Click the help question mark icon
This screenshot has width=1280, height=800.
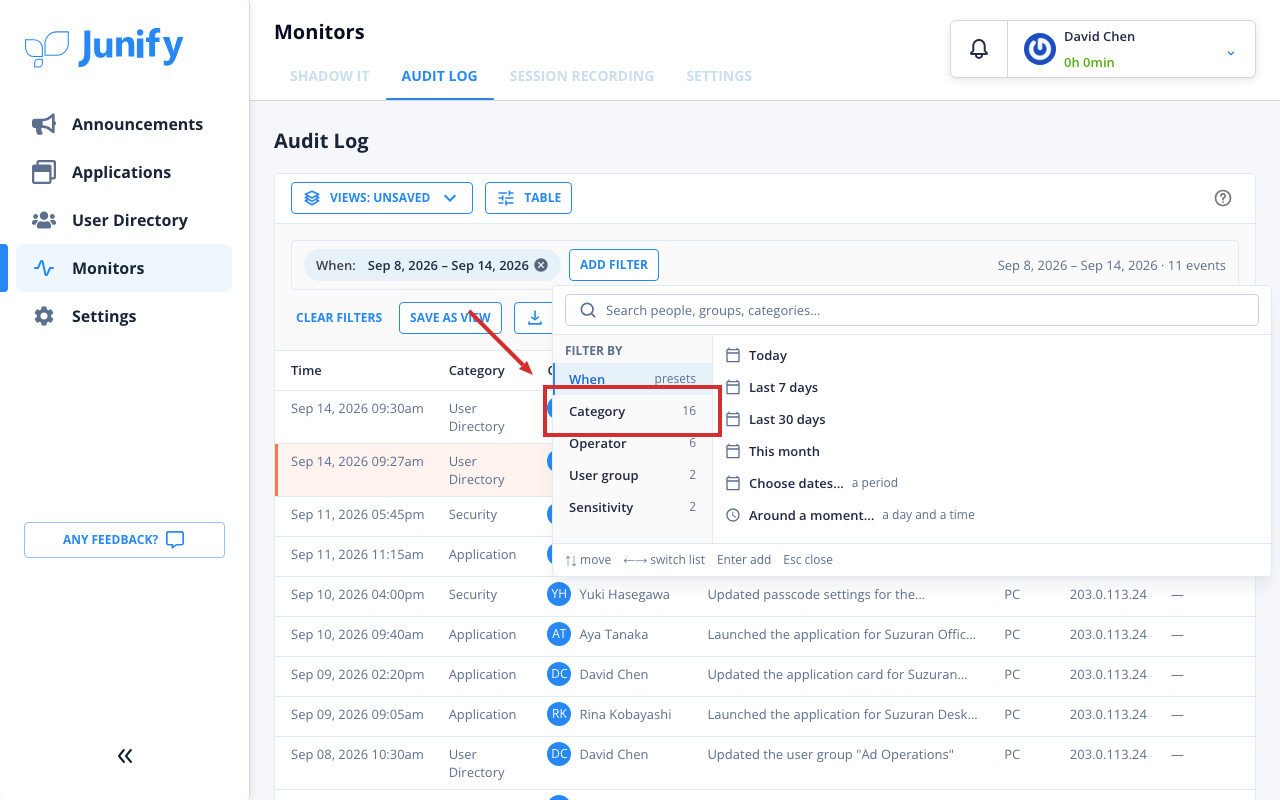tap(1222, 198)
